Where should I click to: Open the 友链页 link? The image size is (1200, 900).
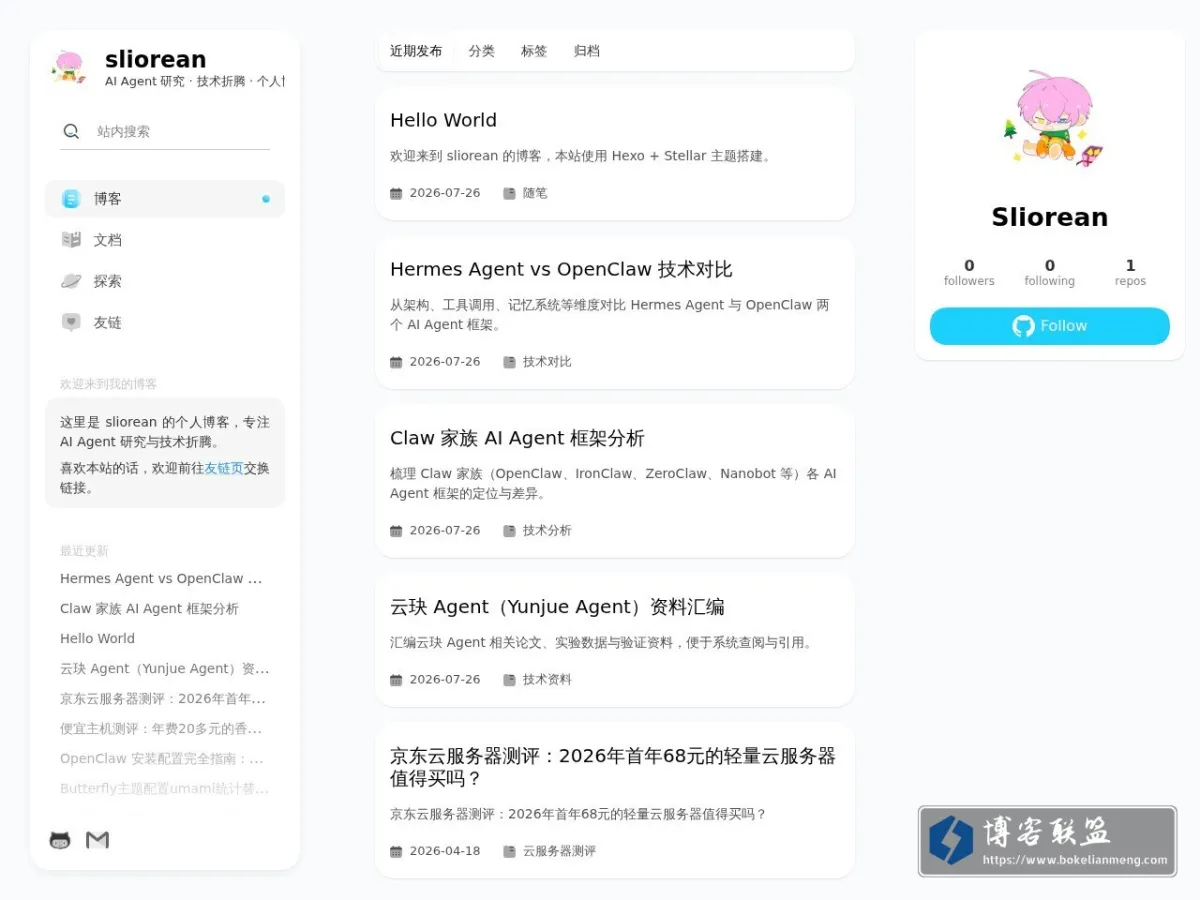coord(224,468)
